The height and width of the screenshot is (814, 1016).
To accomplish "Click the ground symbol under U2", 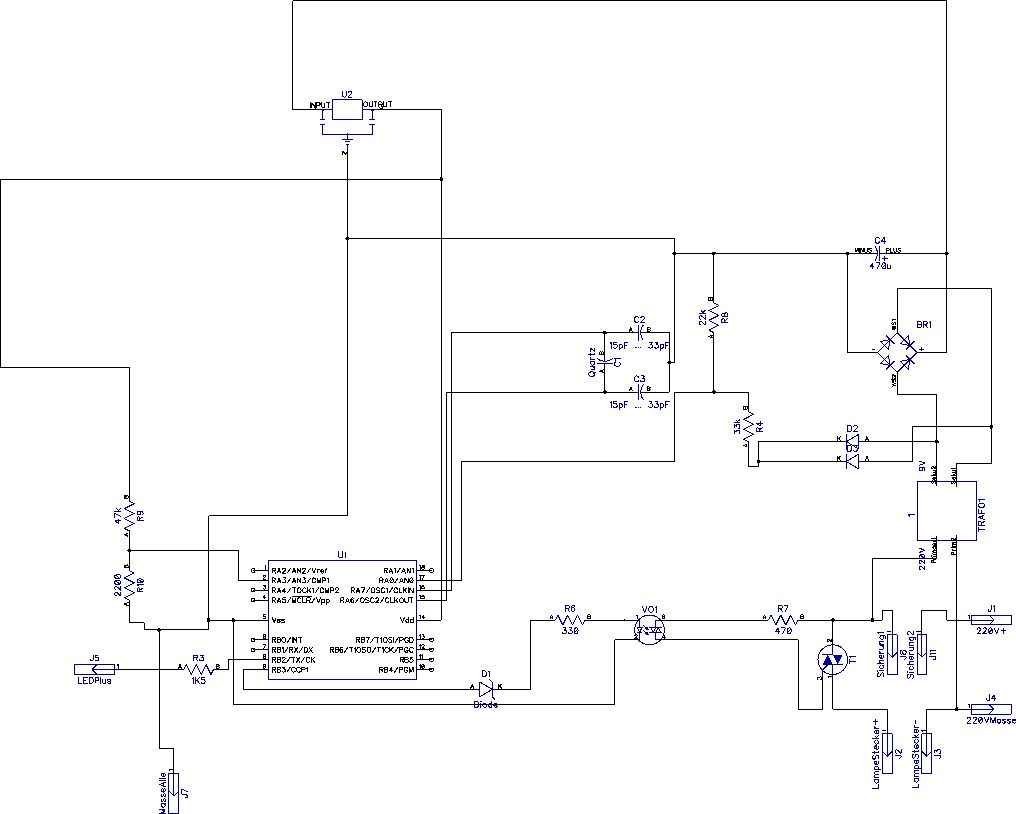I will (347, 139).
